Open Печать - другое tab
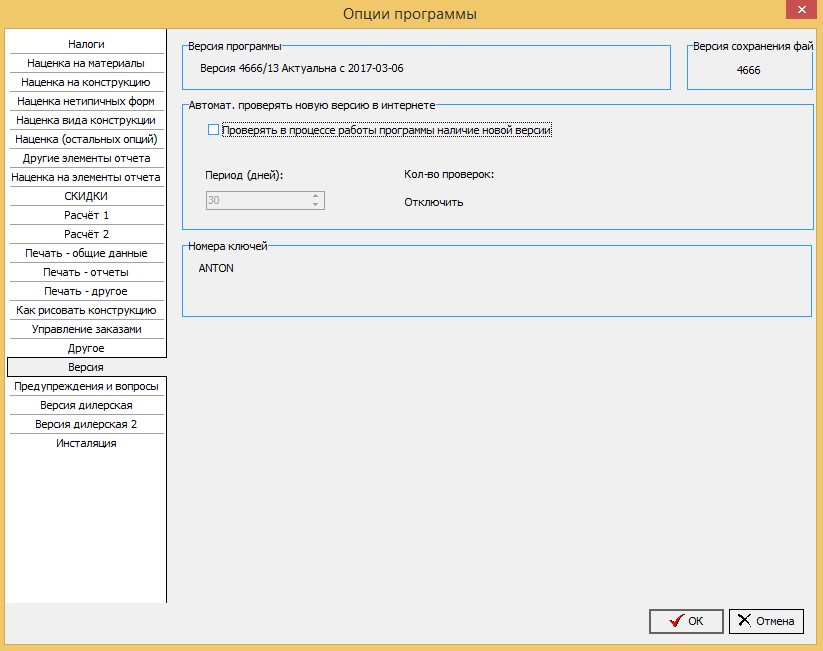 tap(86, 291)
